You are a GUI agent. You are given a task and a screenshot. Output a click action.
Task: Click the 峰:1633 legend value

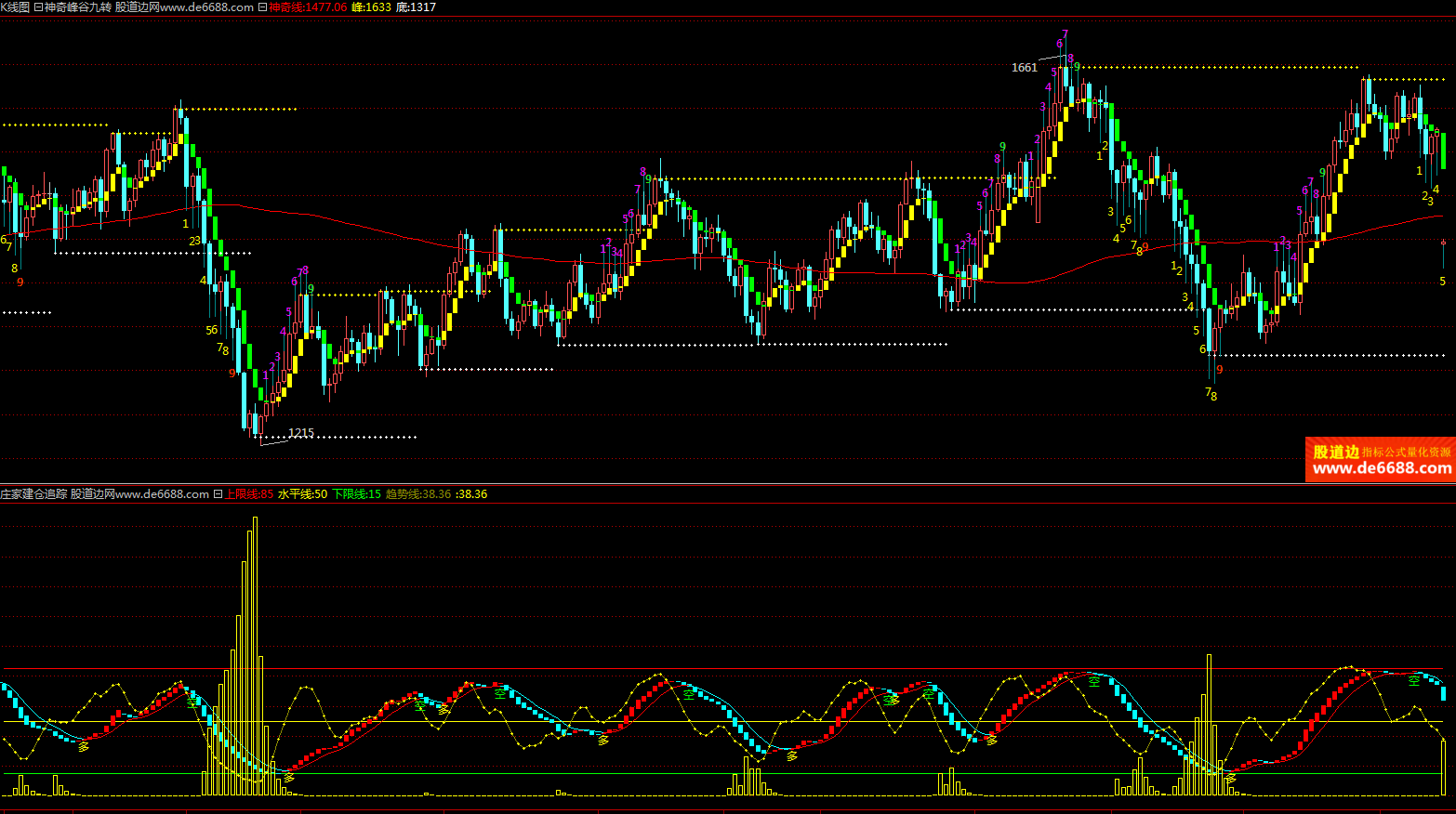point(371,7)
